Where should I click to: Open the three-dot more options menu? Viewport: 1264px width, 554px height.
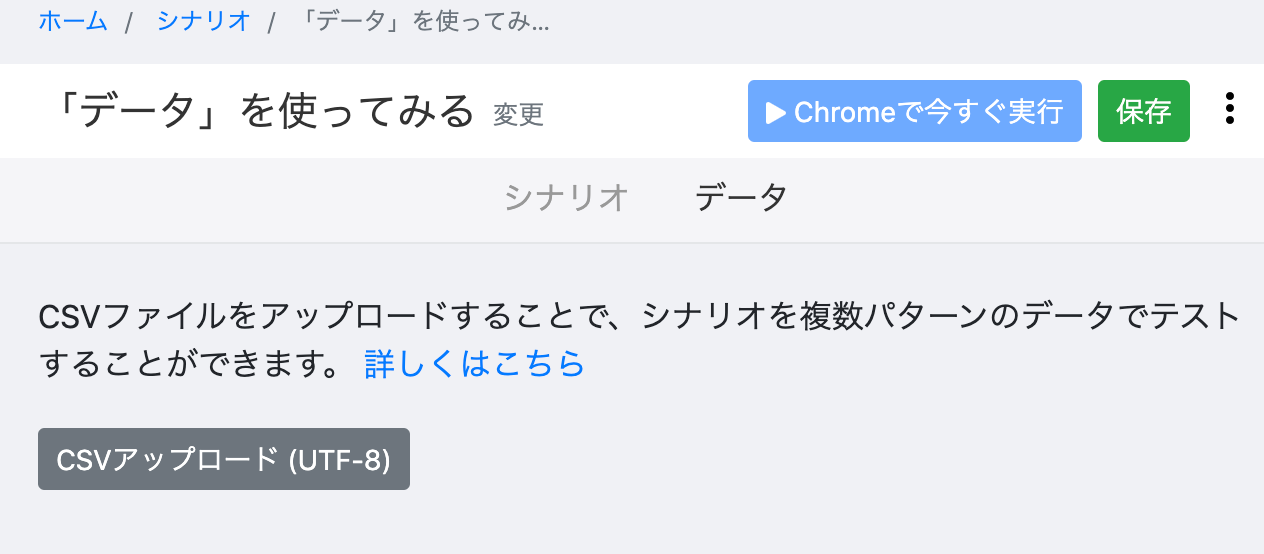pos(1229,109)
